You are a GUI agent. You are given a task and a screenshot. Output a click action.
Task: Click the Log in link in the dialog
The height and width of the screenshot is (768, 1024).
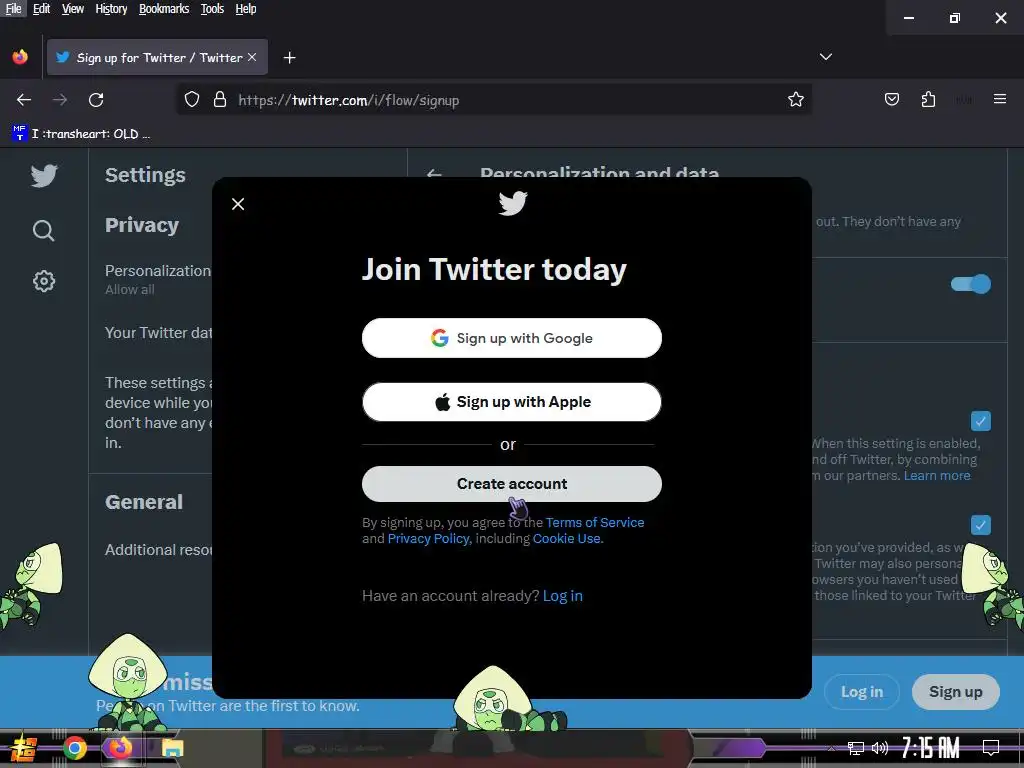tap(563, 596)
